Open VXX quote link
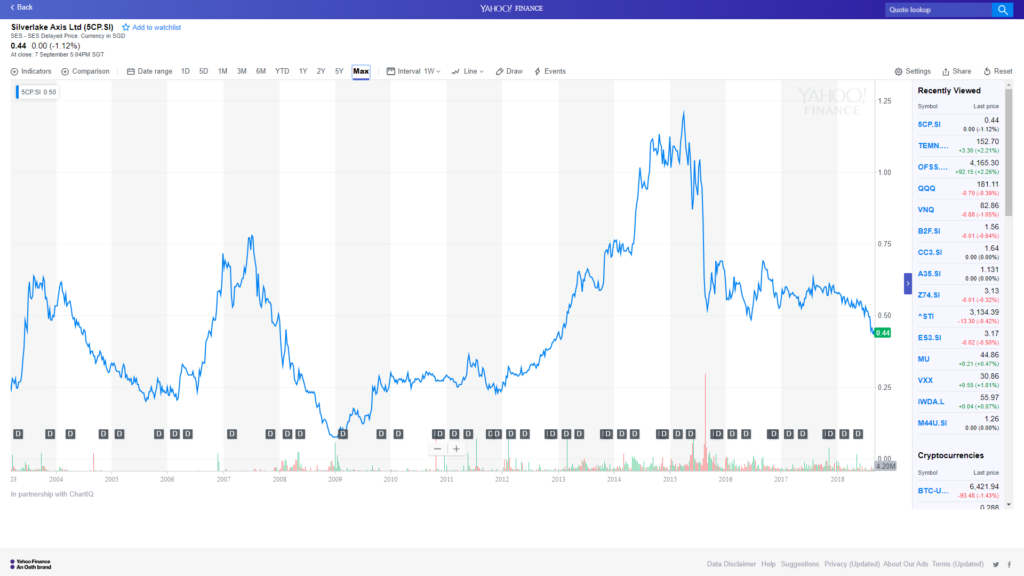 click(925, 380)
